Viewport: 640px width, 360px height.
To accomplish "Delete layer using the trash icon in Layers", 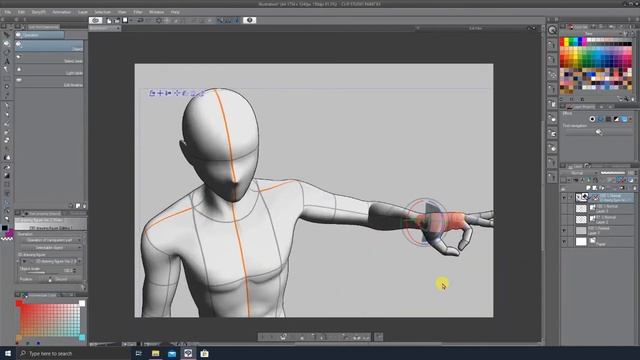I will tap(635, 188).
